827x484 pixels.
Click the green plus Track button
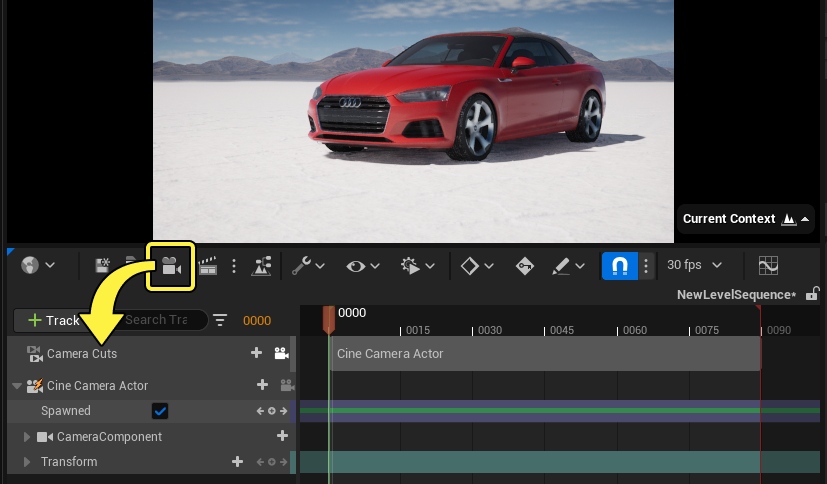click(x=54, y=320)
